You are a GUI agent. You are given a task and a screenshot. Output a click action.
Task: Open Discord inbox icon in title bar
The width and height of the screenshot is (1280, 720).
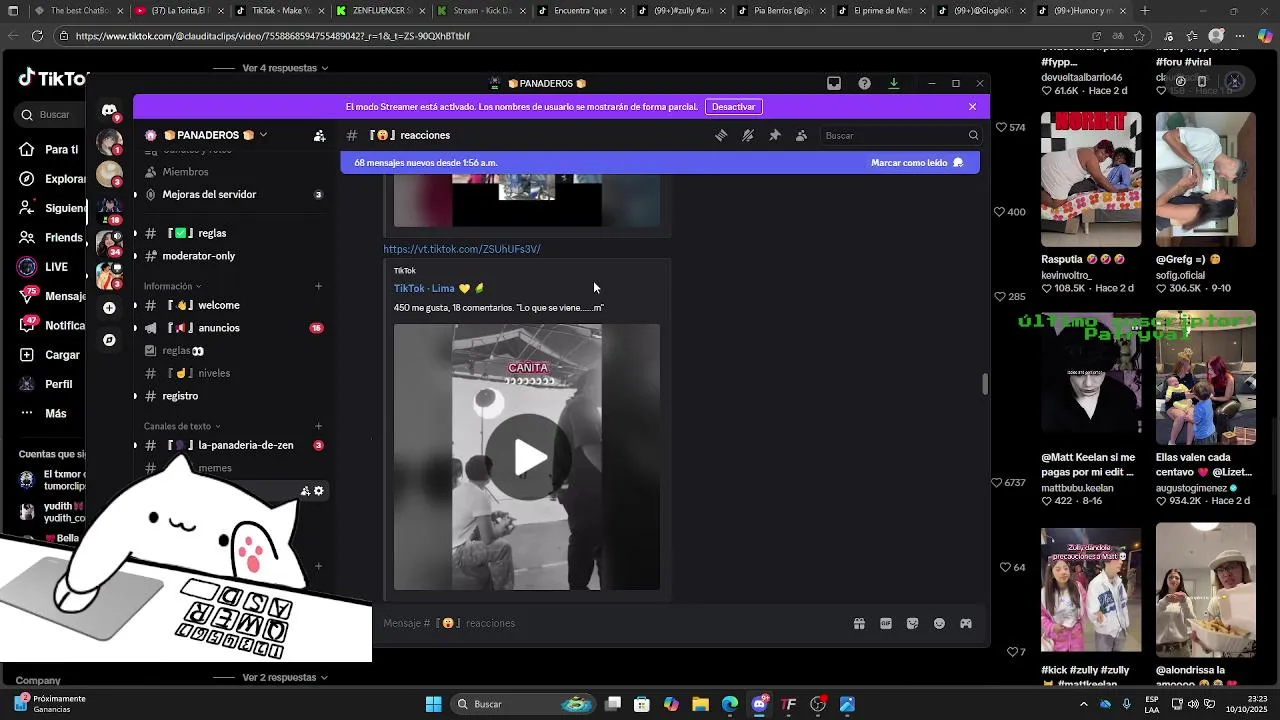[x=834, y=83]
